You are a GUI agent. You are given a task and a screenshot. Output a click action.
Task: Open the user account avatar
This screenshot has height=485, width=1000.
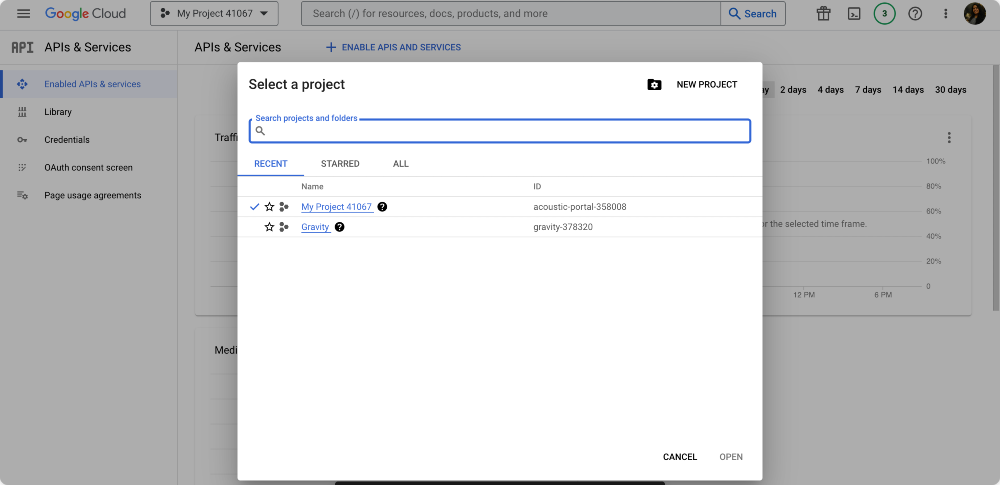coord(974,13)
